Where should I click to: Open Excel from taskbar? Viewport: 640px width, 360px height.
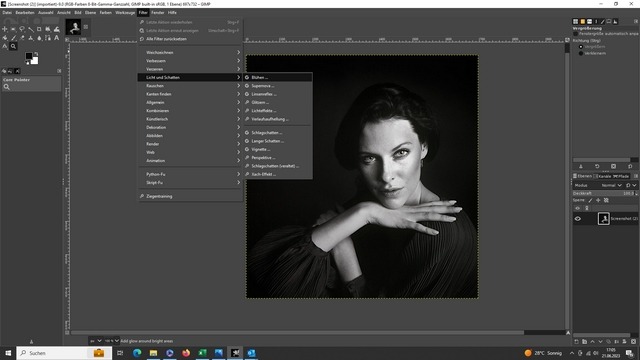click(202, 353)
